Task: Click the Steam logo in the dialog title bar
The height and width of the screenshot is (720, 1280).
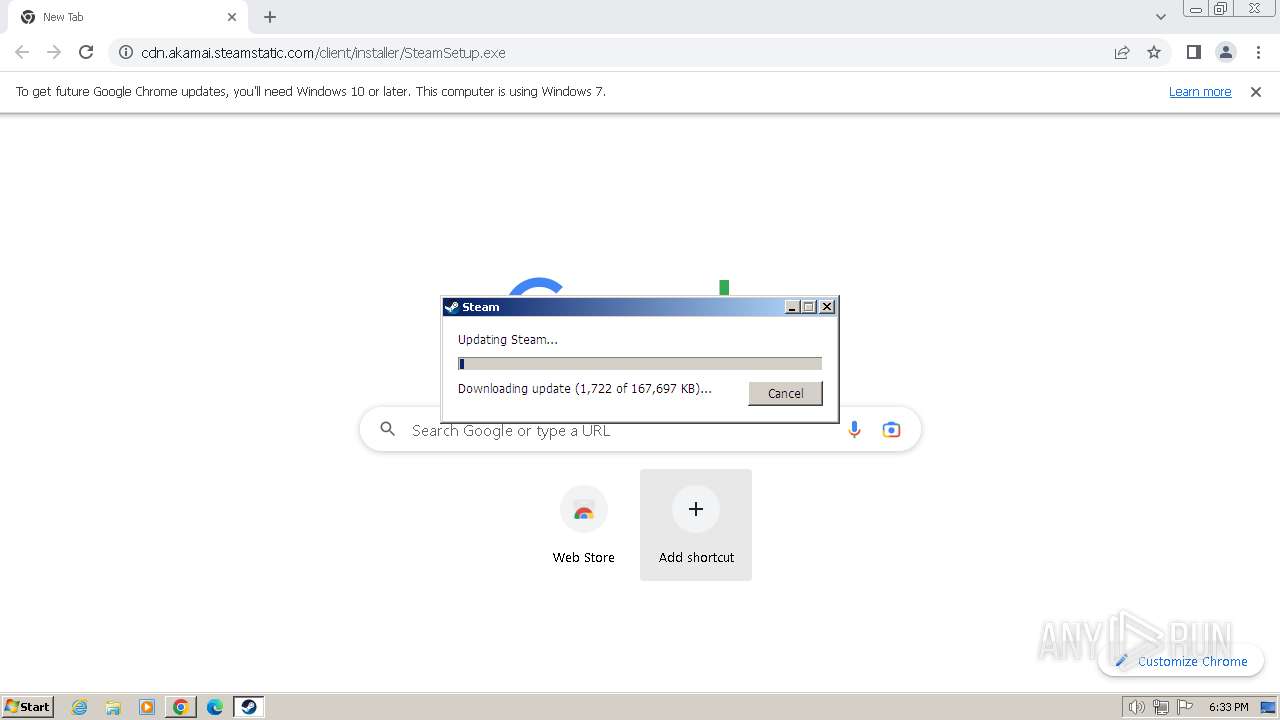Action: (x=452, y=307)
